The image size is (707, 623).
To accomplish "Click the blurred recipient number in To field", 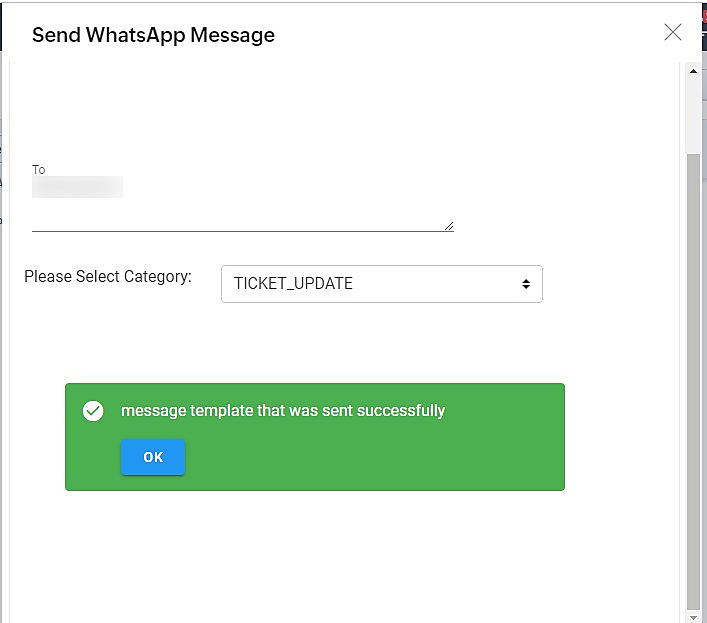I will pos(77,187).
